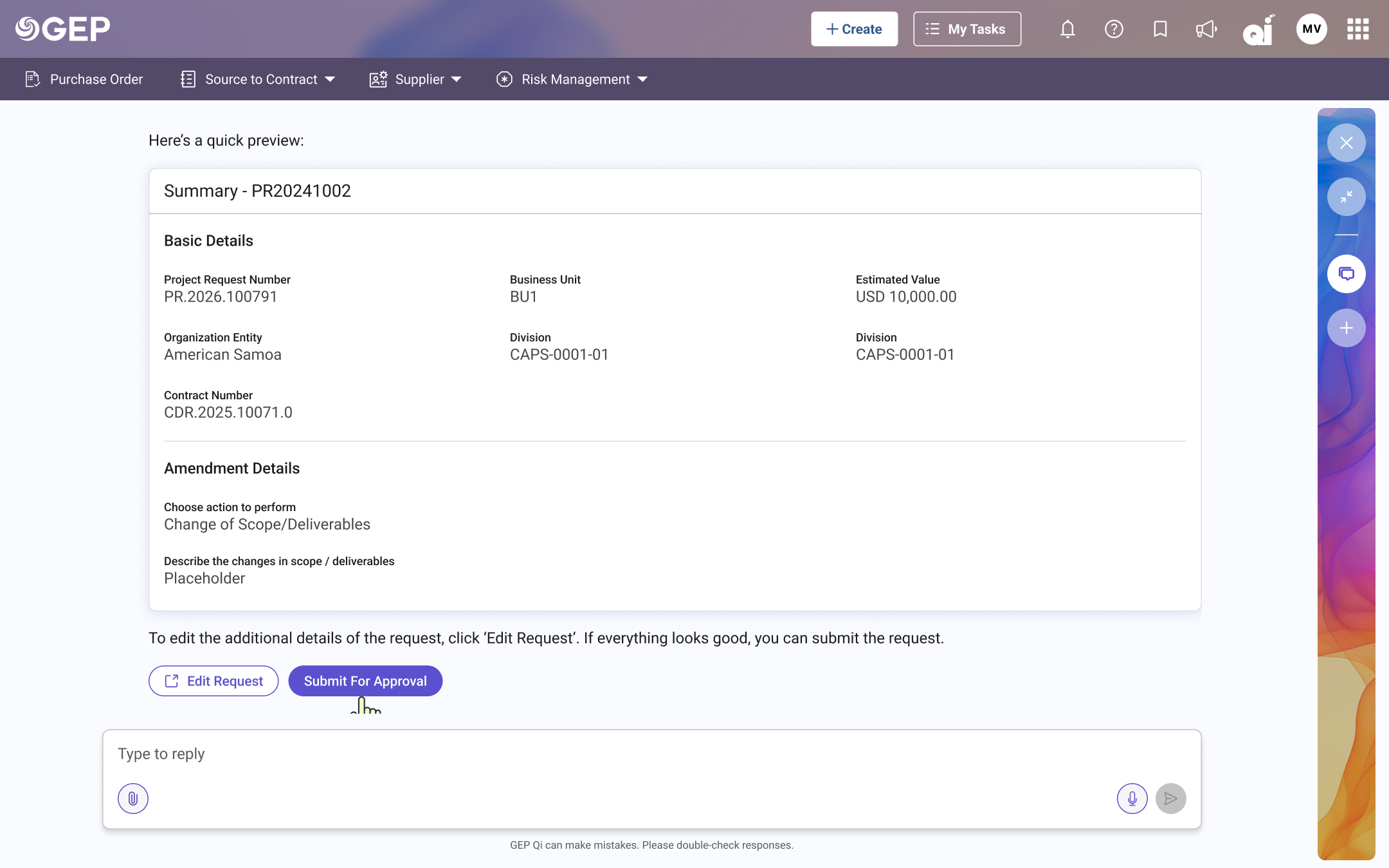Viewport: 1389px width, 868px height.
Task: Expand the Supplier dropdown arrow
Action: (457, 79)
